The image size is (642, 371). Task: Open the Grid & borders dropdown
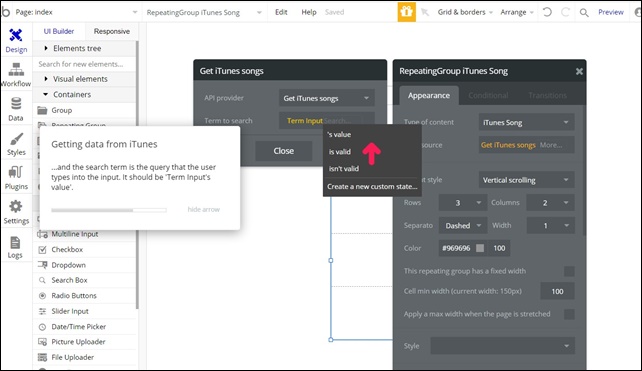tap(465, 12)
